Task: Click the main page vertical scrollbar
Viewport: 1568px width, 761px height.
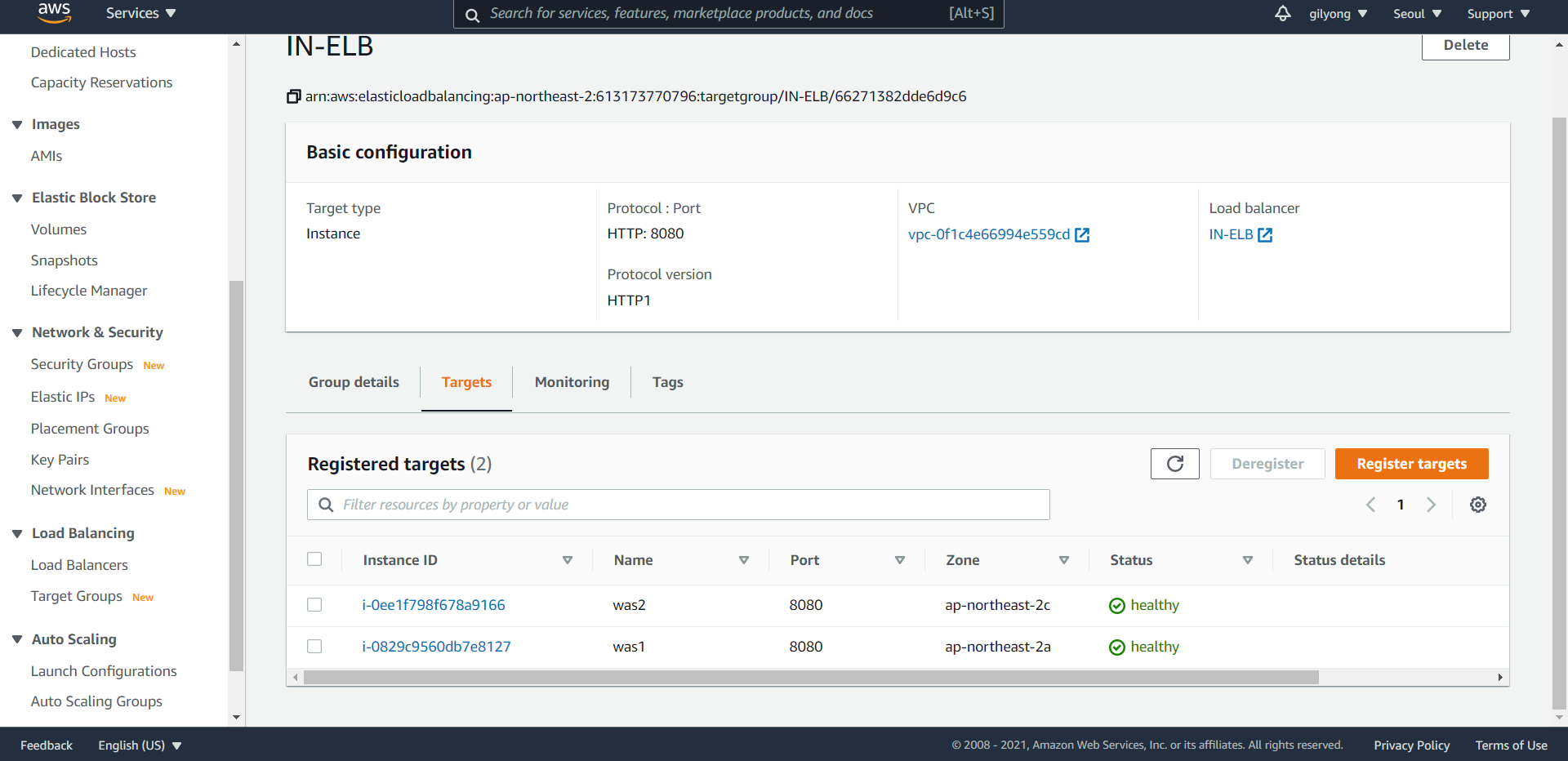Action: [1559, 414]
